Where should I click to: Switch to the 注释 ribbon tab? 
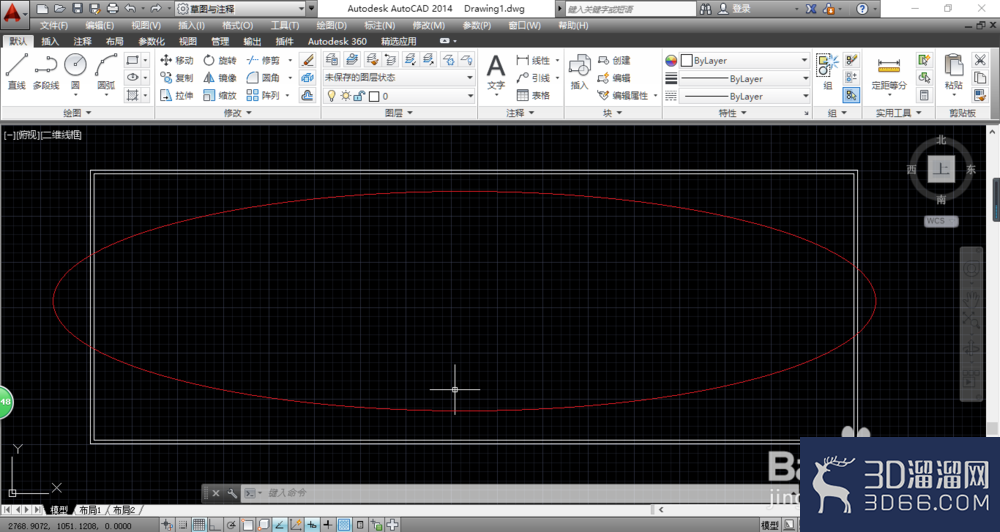coord(82,41)
